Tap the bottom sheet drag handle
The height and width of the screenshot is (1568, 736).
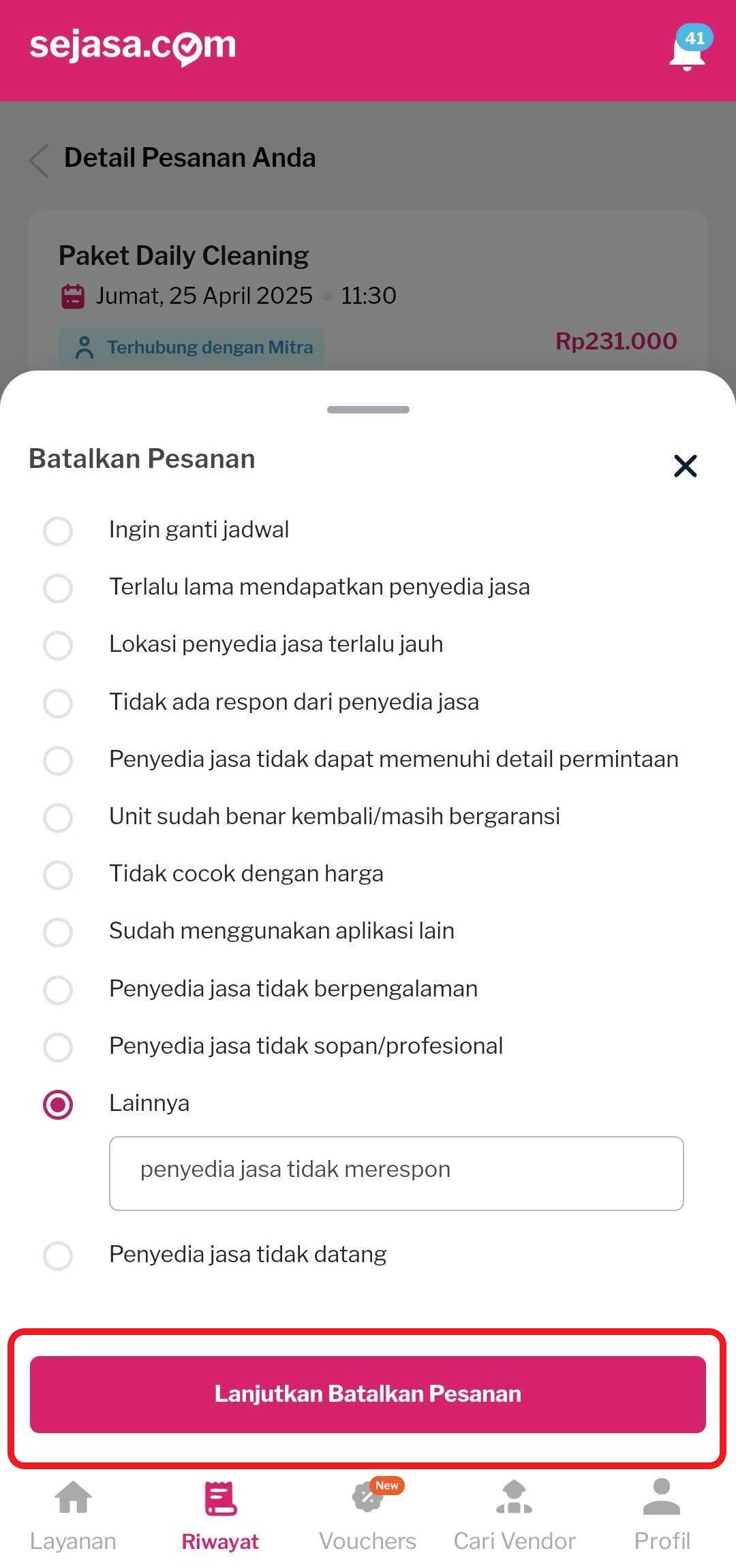(368, 409)
